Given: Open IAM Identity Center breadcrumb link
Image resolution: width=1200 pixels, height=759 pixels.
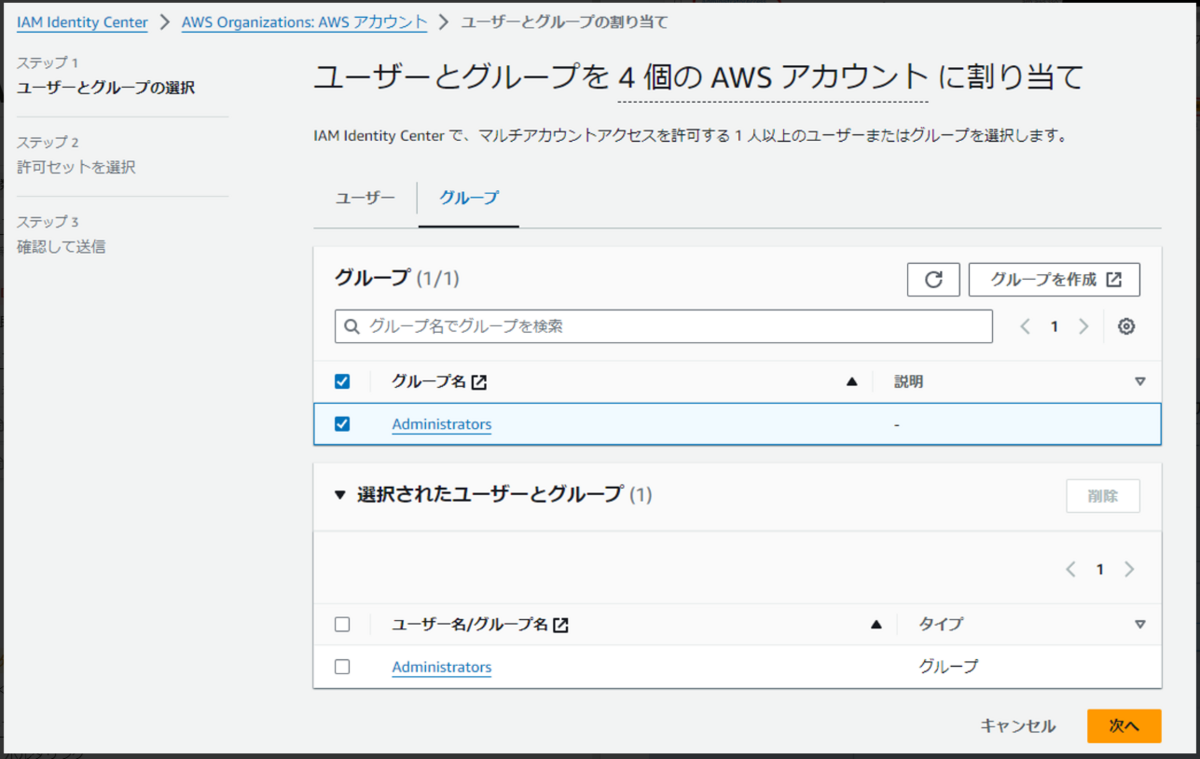Looking at the screenshot, I should (82, 22).
